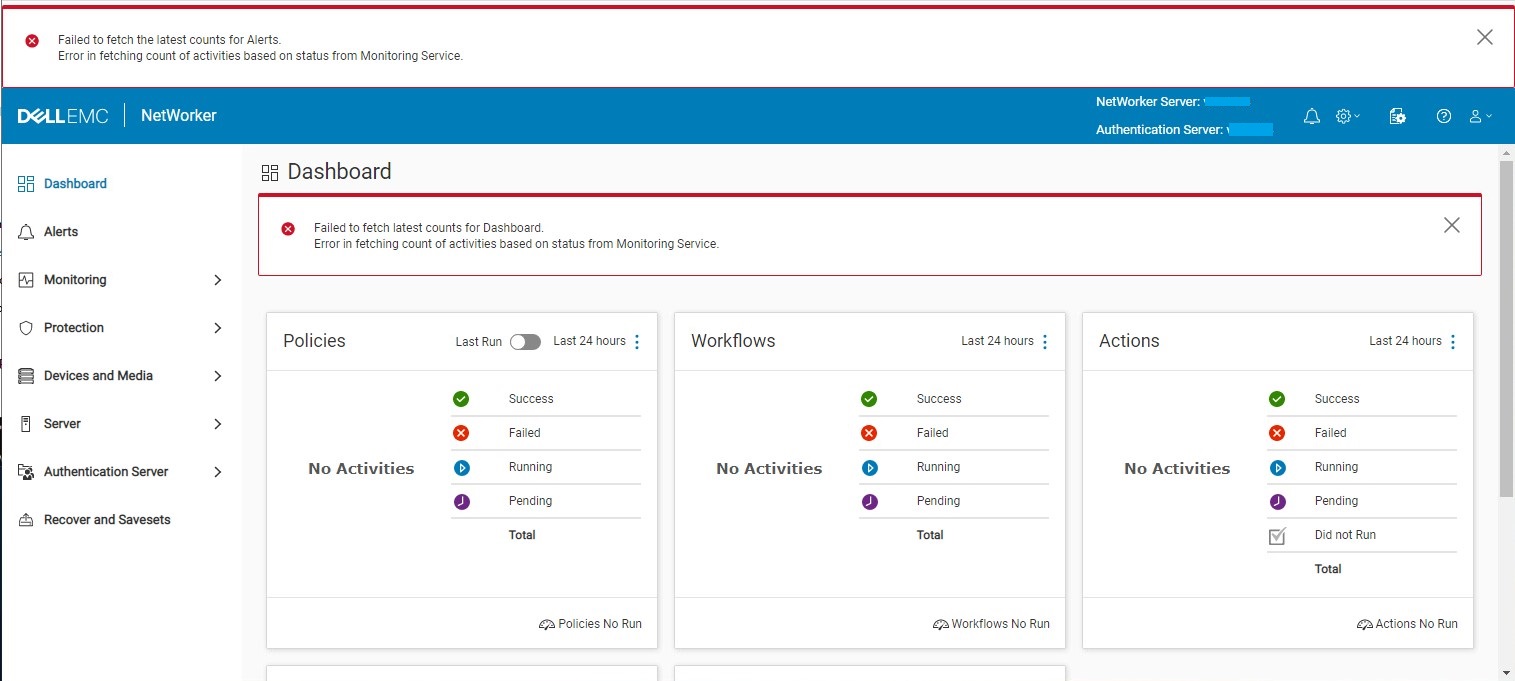Viewport: 1515px width, 681px height.
Task: Open the notifications bell in the header
Action: (1311, 116)
